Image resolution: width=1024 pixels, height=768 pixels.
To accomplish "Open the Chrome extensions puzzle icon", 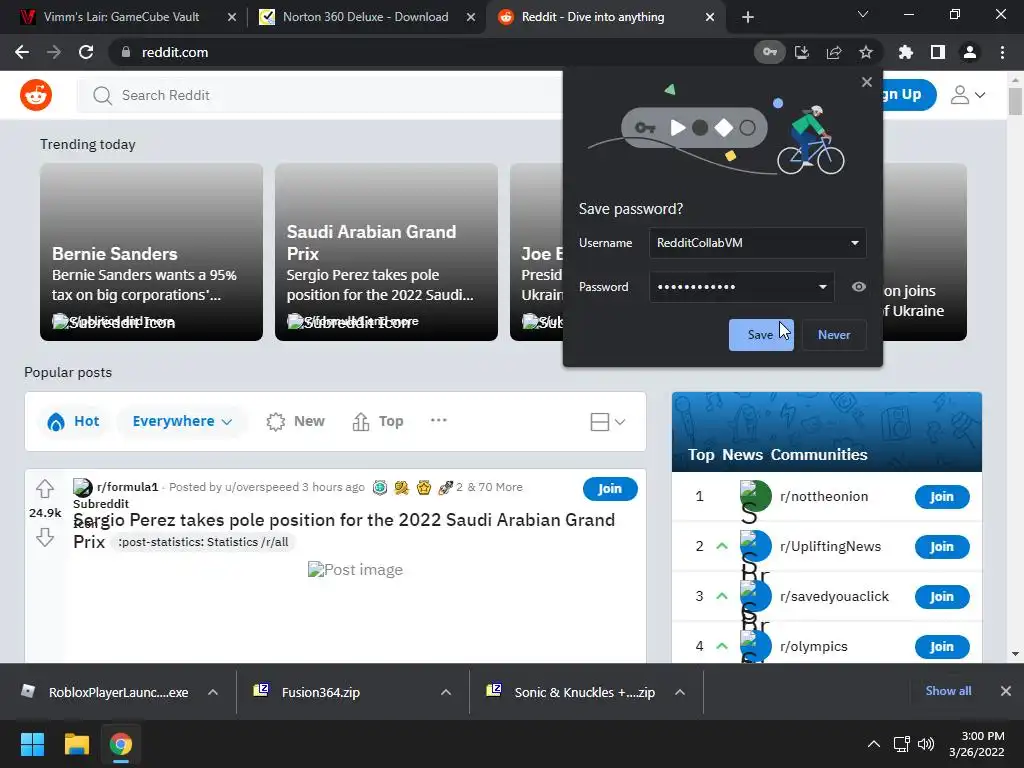I will pyautogui.click(x=906, y=52).
